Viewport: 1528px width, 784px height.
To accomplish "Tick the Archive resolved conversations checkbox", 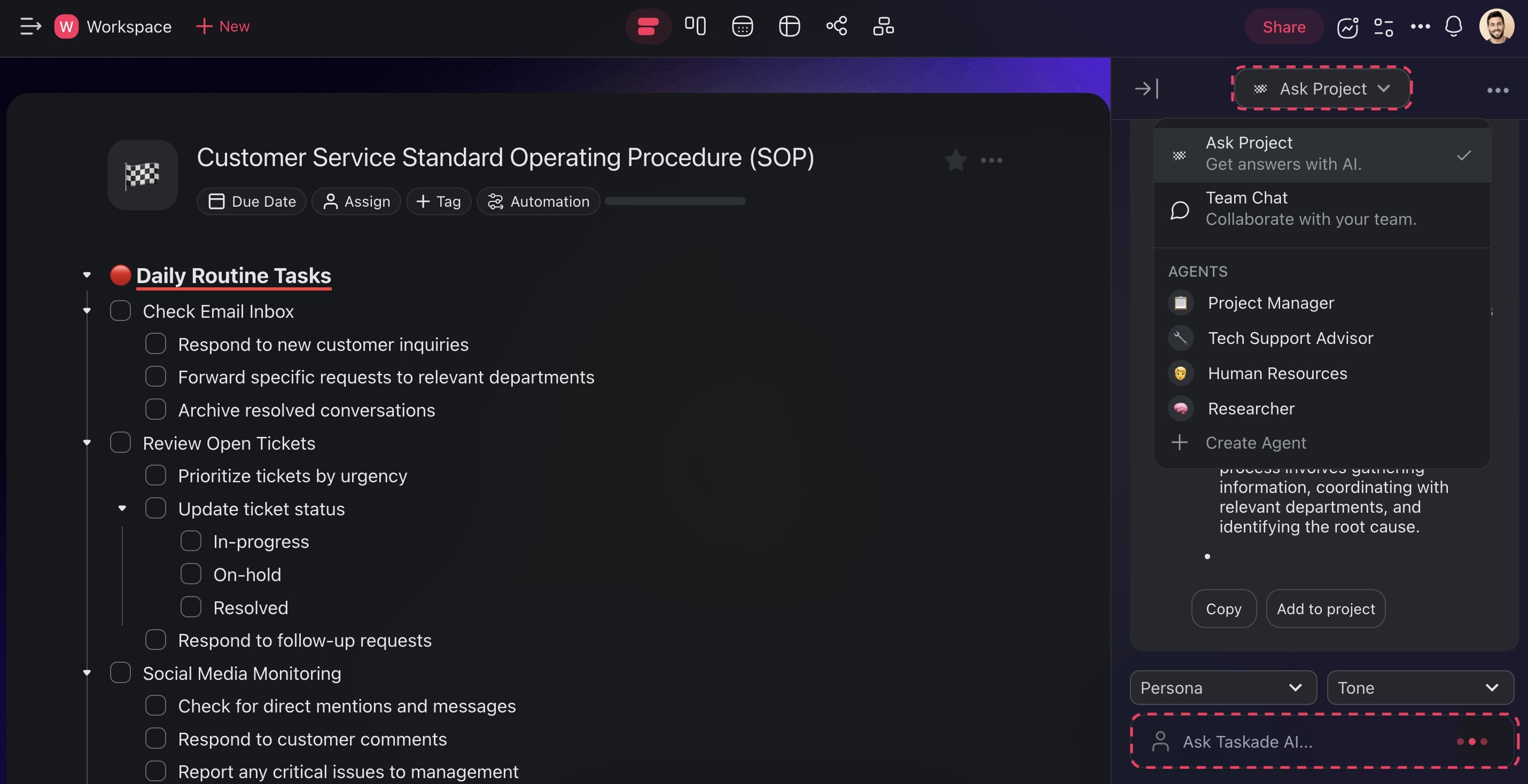I will point(155,409).
